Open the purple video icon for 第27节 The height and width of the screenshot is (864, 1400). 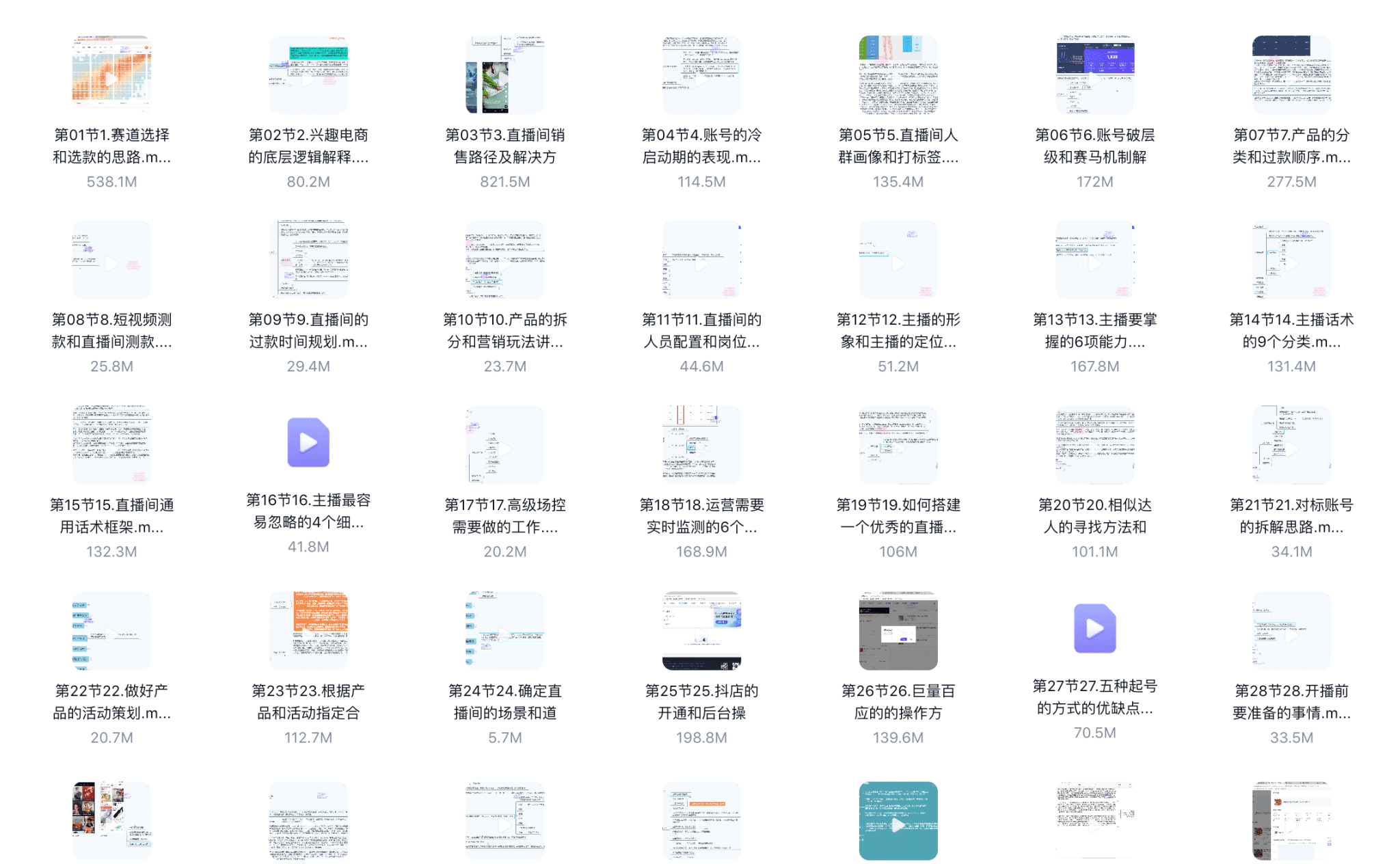(x=1094, y=628)
